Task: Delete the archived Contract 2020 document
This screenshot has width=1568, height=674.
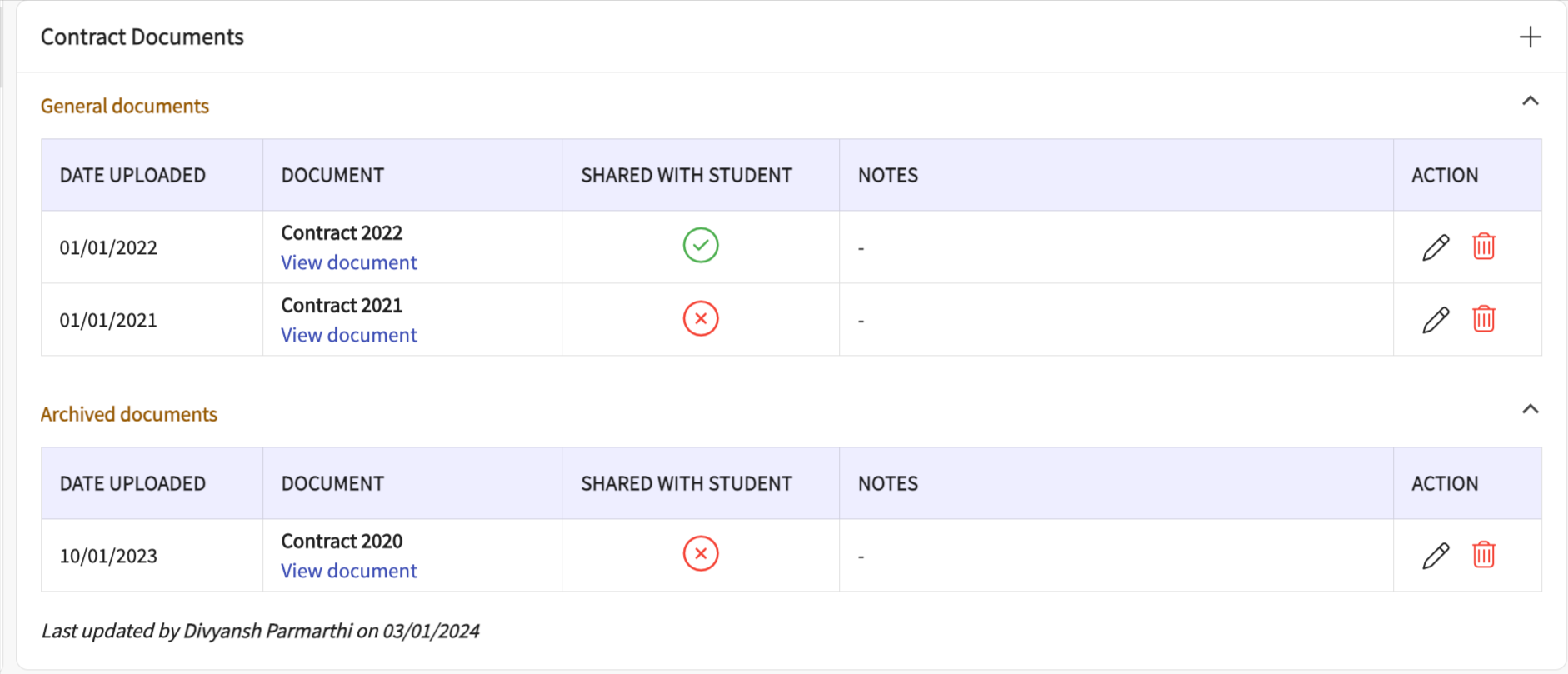Action: click(x=1483, y=555)
